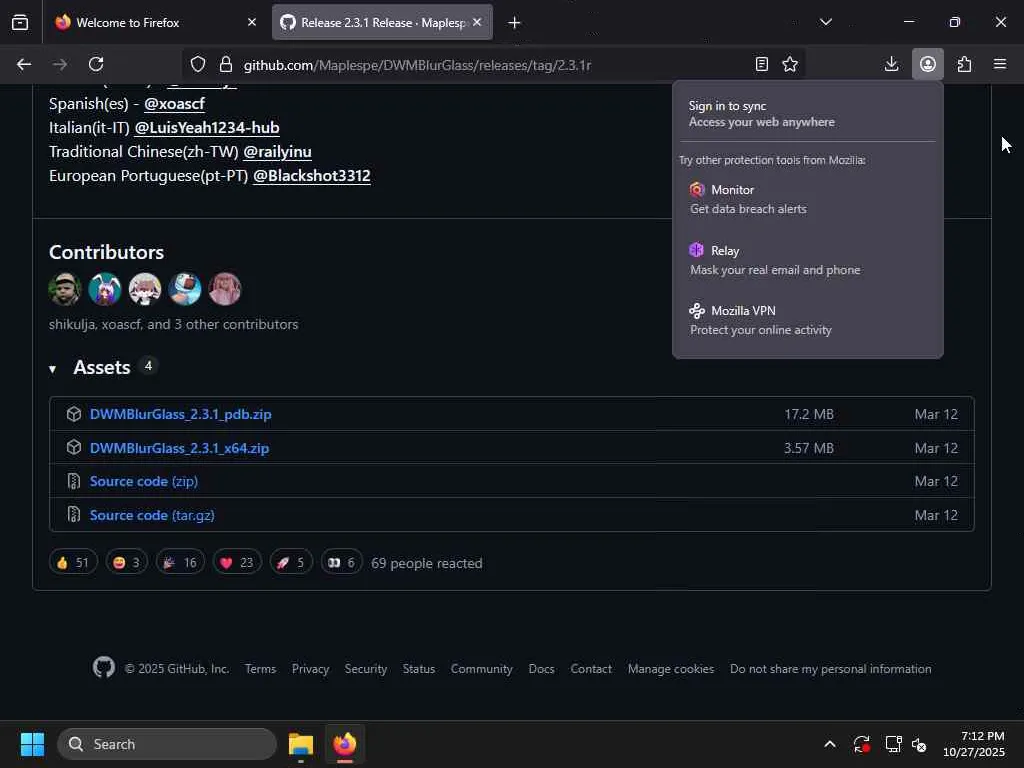Viewport: 1024px width, 768px height.
Task: Show hidden system tray icons chevron
Action: (829, 744)
